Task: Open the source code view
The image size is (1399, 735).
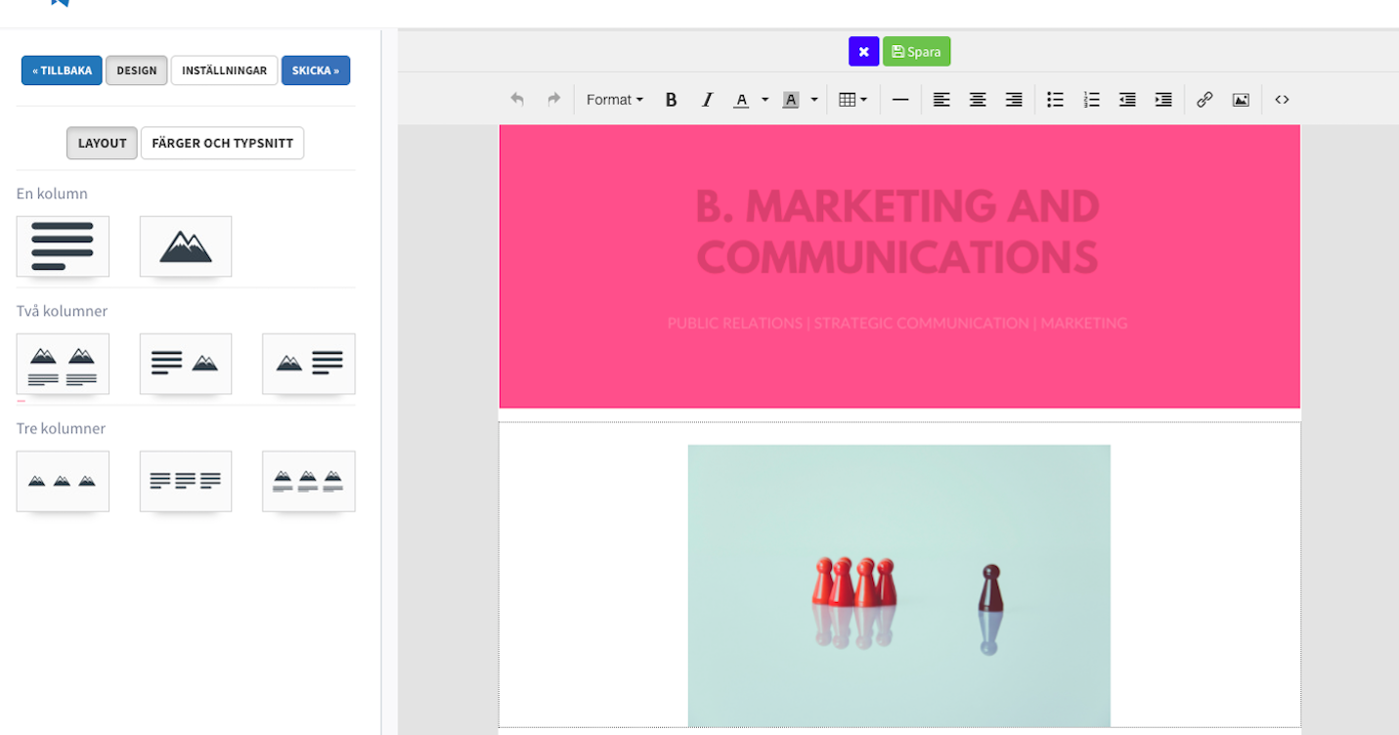Action: tap(1282, 100)
